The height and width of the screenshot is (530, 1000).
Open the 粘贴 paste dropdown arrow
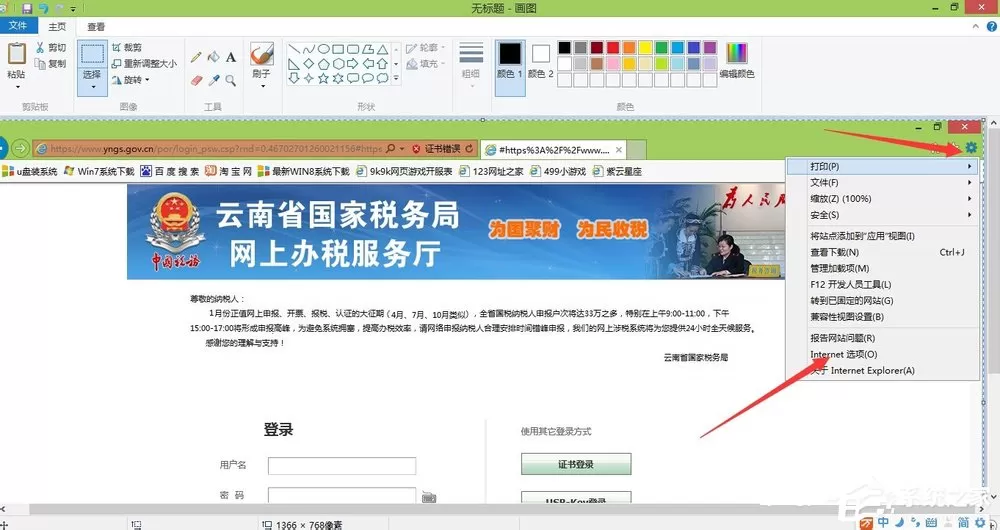(x=17, y=86)
